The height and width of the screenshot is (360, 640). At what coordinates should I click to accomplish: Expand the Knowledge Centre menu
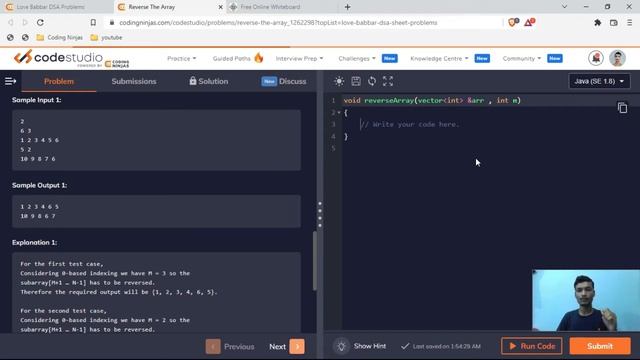439,58
